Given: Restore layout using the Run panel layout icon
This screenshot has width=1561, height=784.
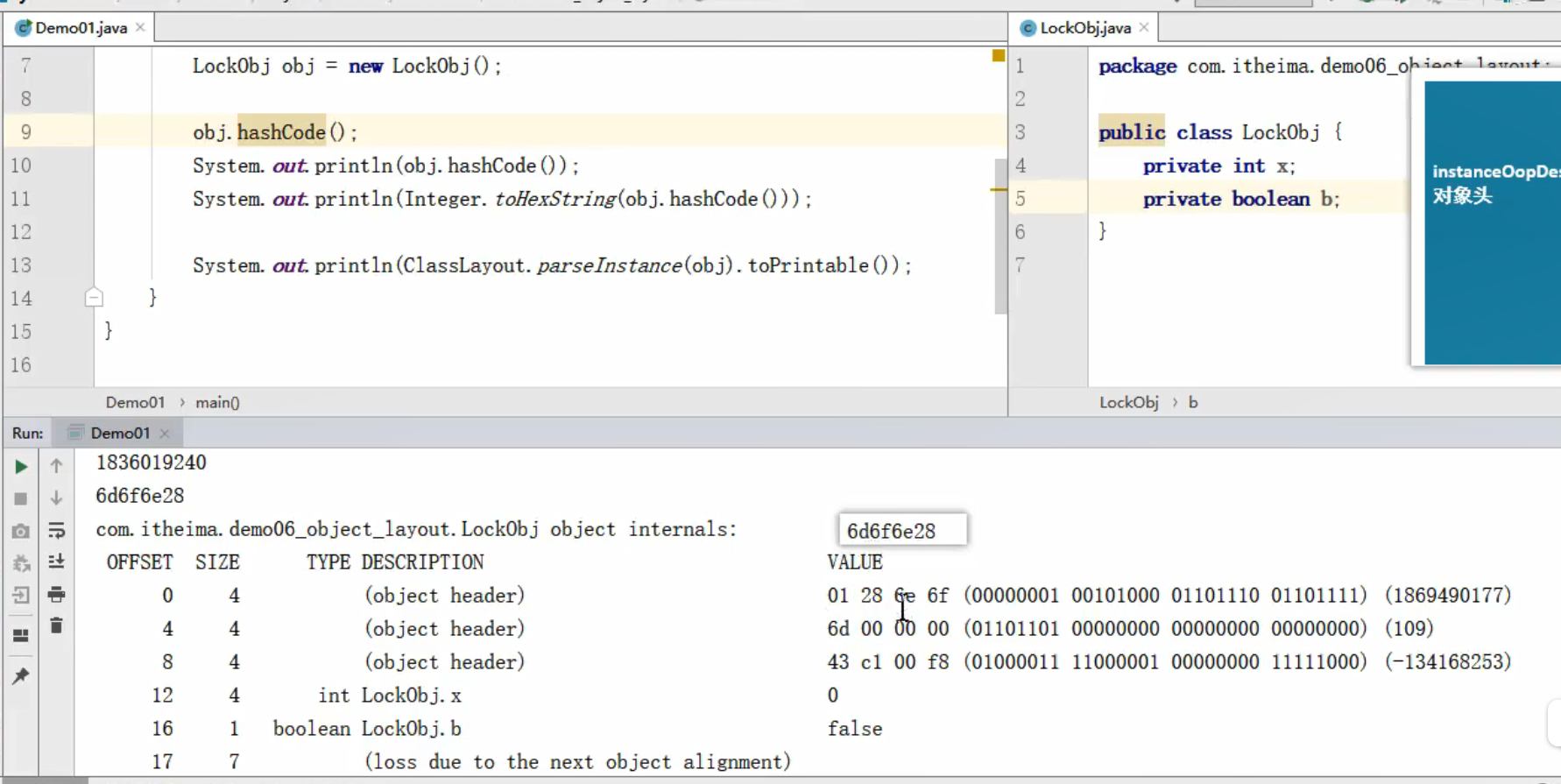Looking at the screenshot, I should [21, 636].
